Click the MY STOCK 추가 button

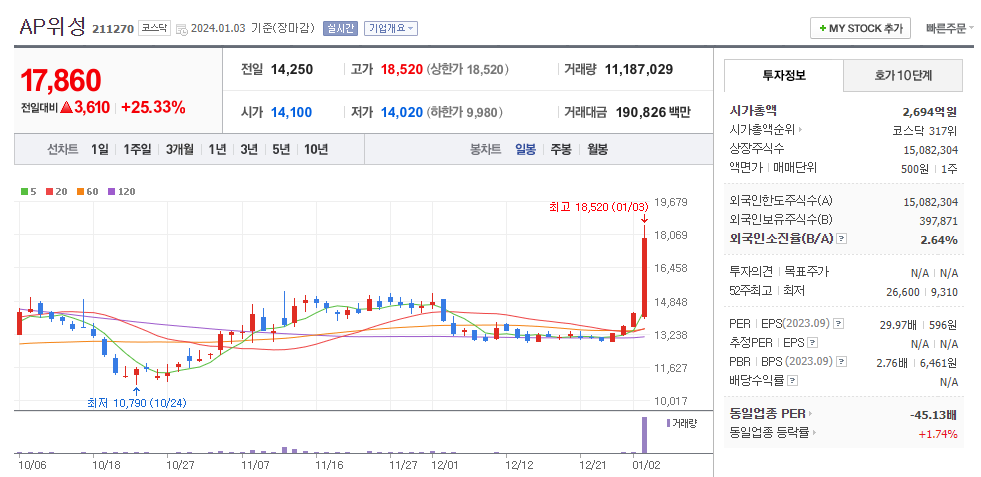[x=860, y=28]
